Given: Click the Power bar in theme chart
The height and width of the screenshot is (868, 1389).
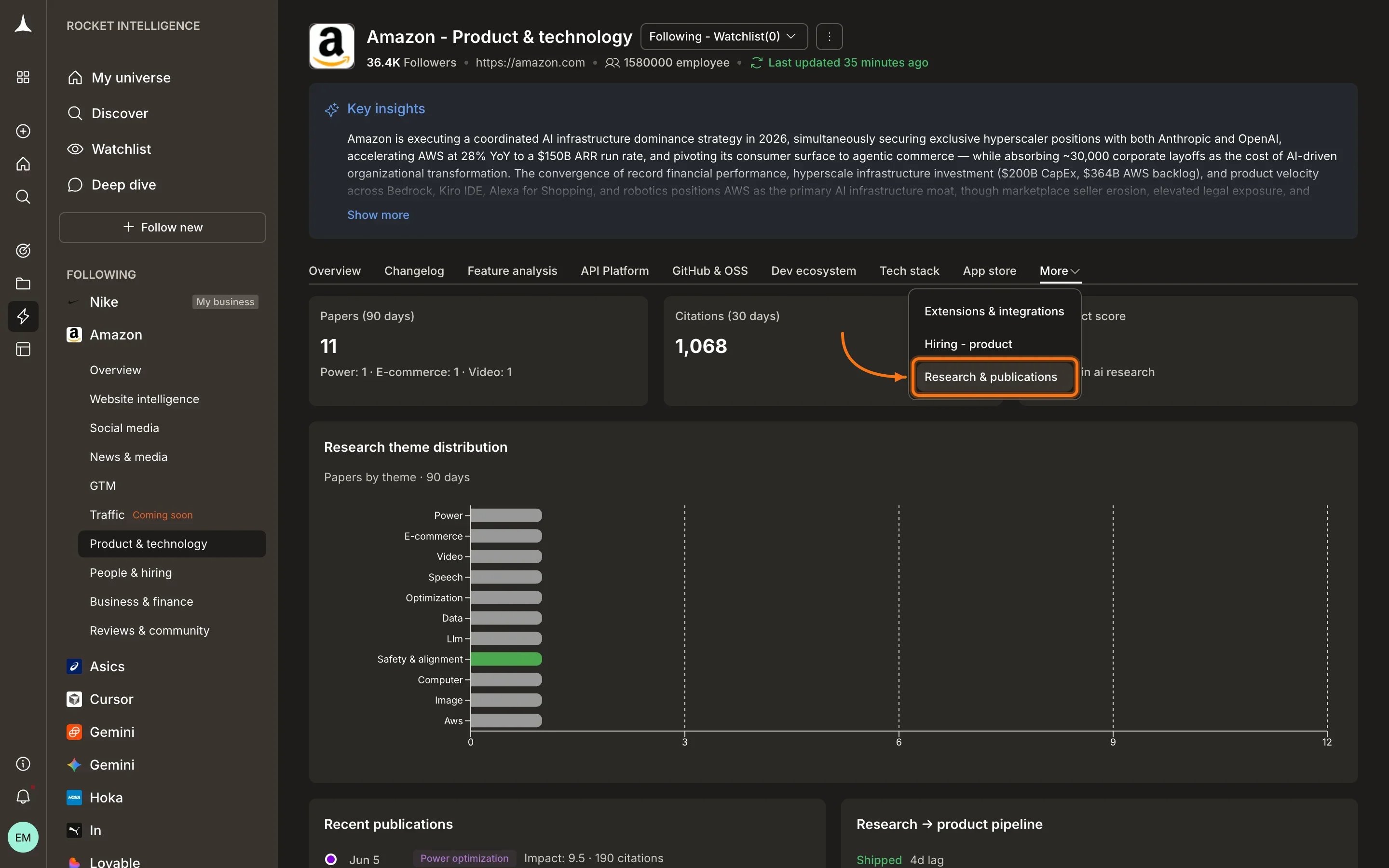Looking at the screenshot, I should [x=506, y=515].
